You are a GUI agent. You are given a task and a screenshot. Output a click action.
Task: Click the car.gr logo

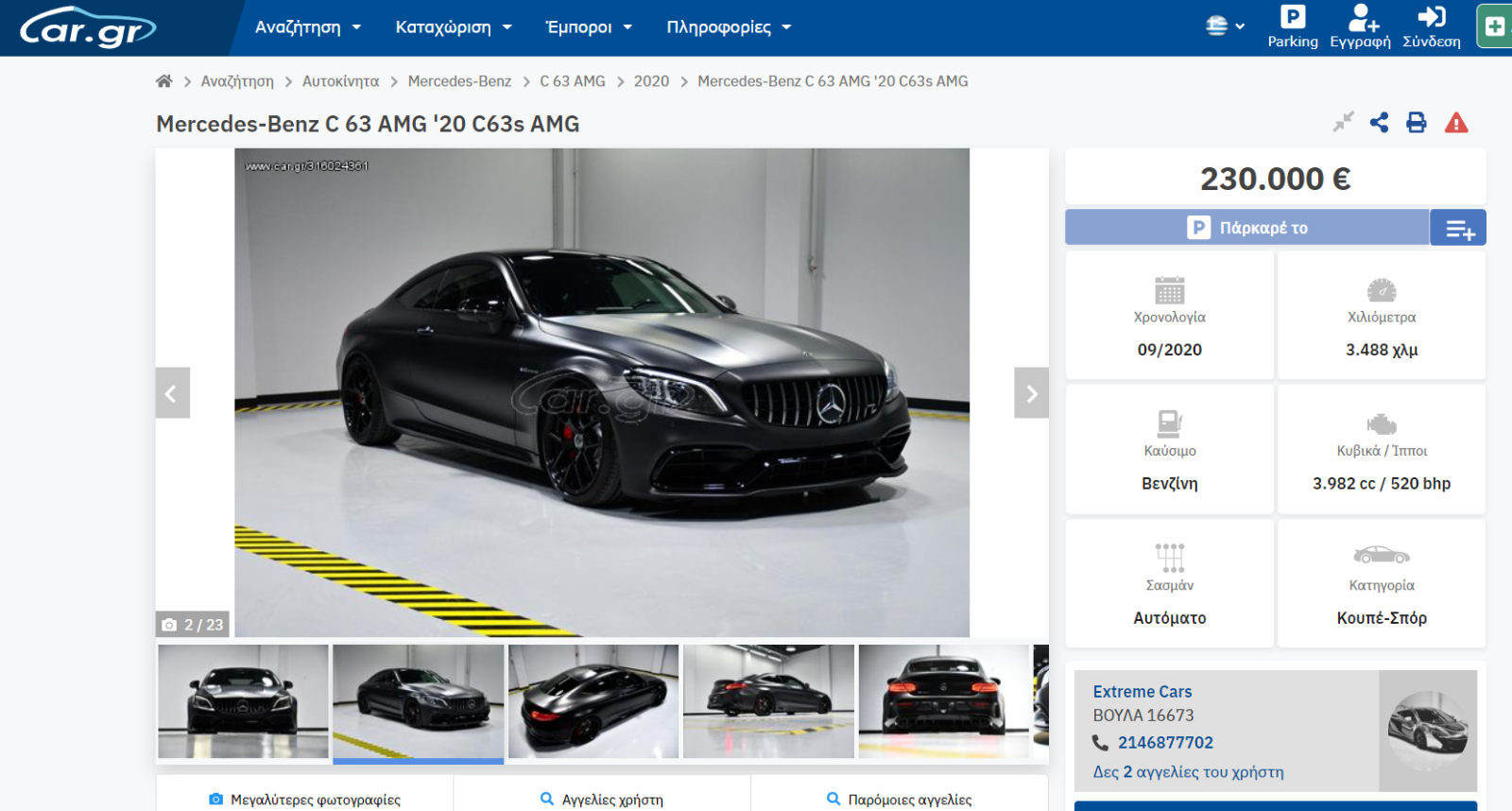(88, 27)
